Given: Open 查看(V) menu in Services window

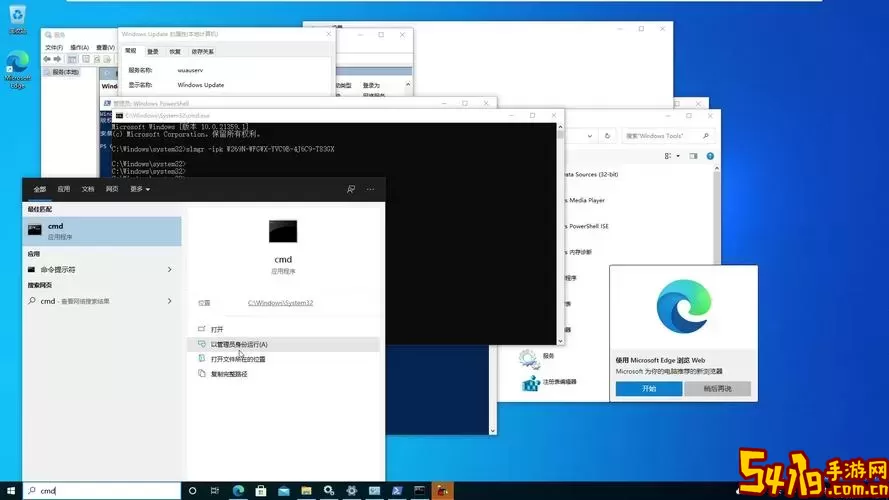Looking at the screenshot, I should [105, 48].
